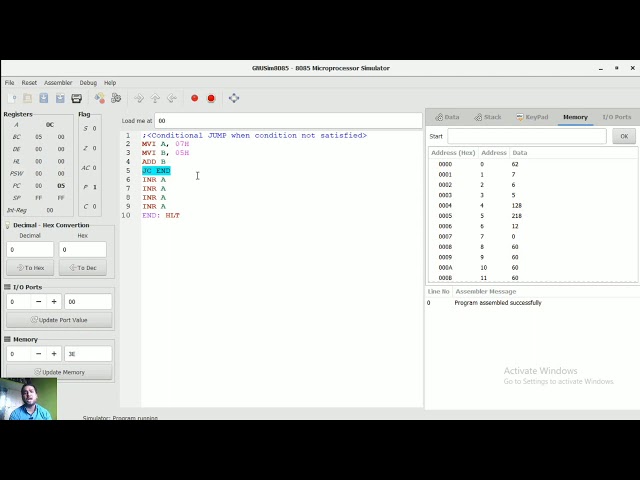Click the OK button next to Start

(624, 136)
